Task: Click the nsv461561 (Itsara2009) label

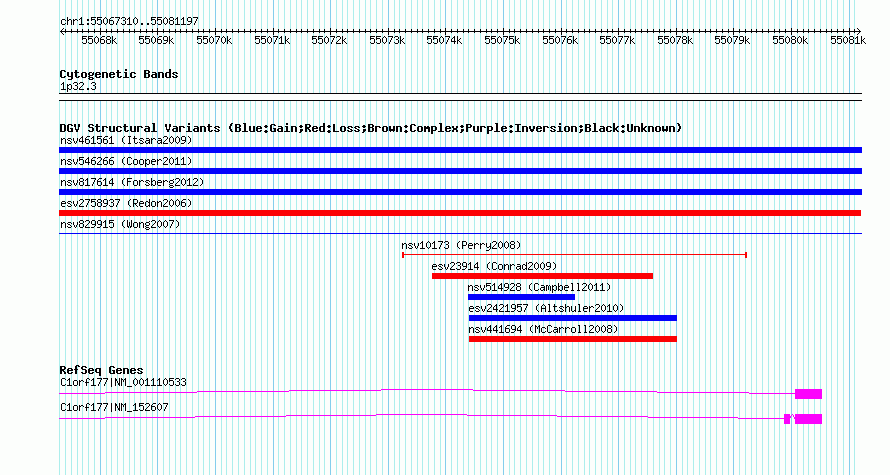Action: [x=126, y=140]
